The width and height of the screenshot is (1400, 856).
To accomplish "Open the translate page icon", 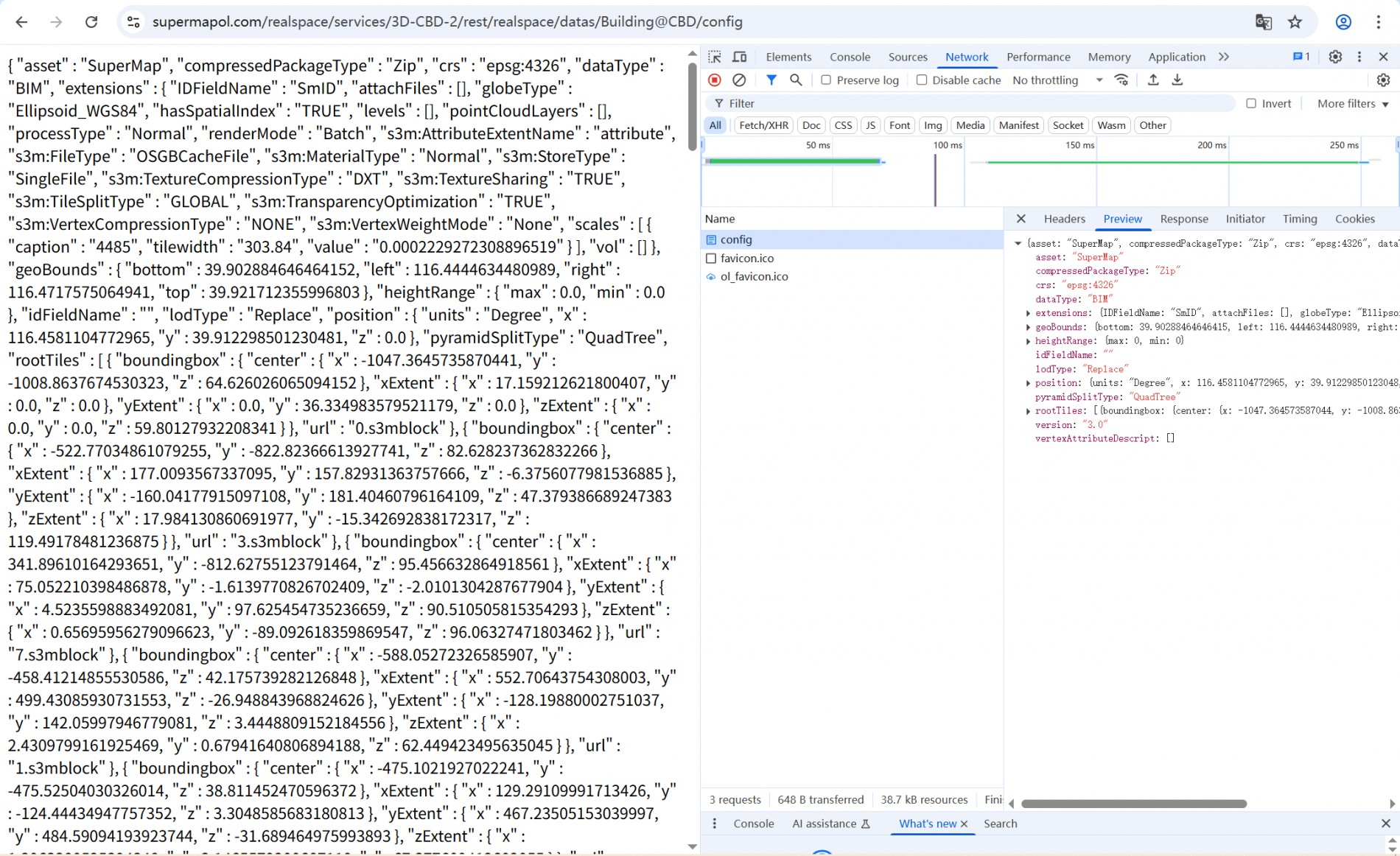I will coord(1264,22).
